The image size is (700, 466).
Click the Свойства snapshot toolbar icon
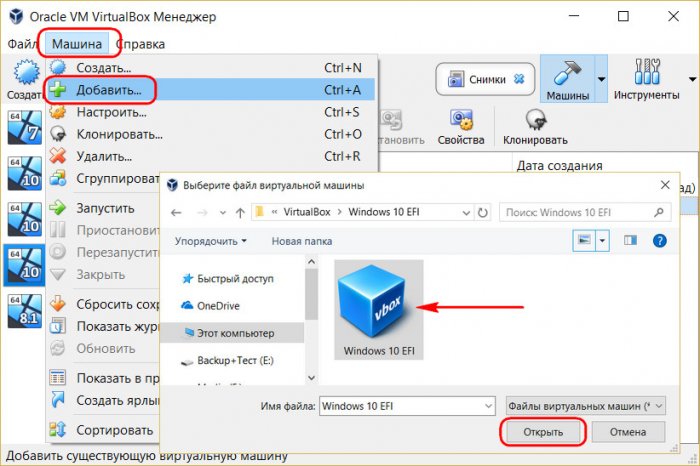click(x=461, y=127)
